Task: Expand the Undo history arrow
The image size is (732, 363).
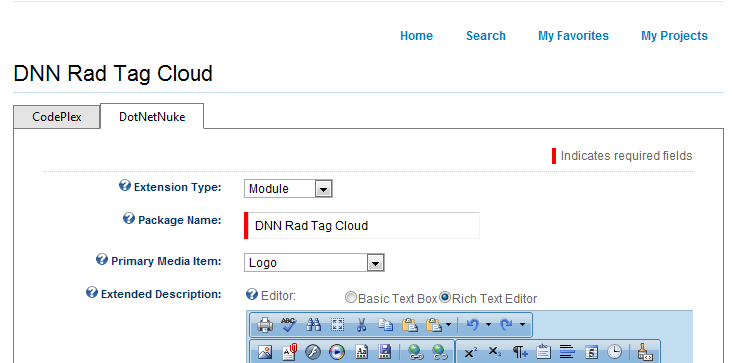Action: coord(488,324)
